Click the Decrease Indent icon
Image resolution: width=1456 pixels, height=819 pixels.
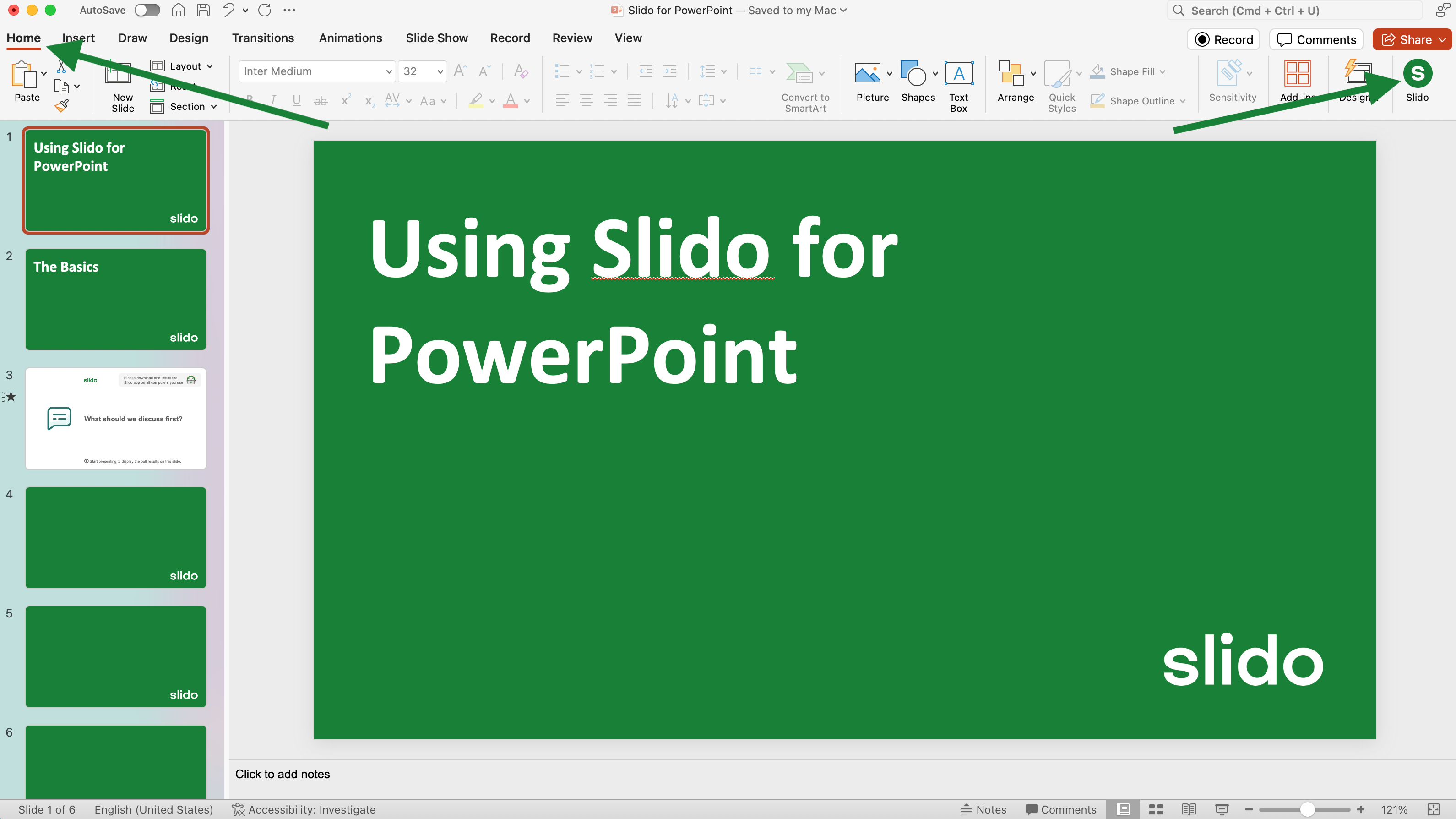pos(646,71)
